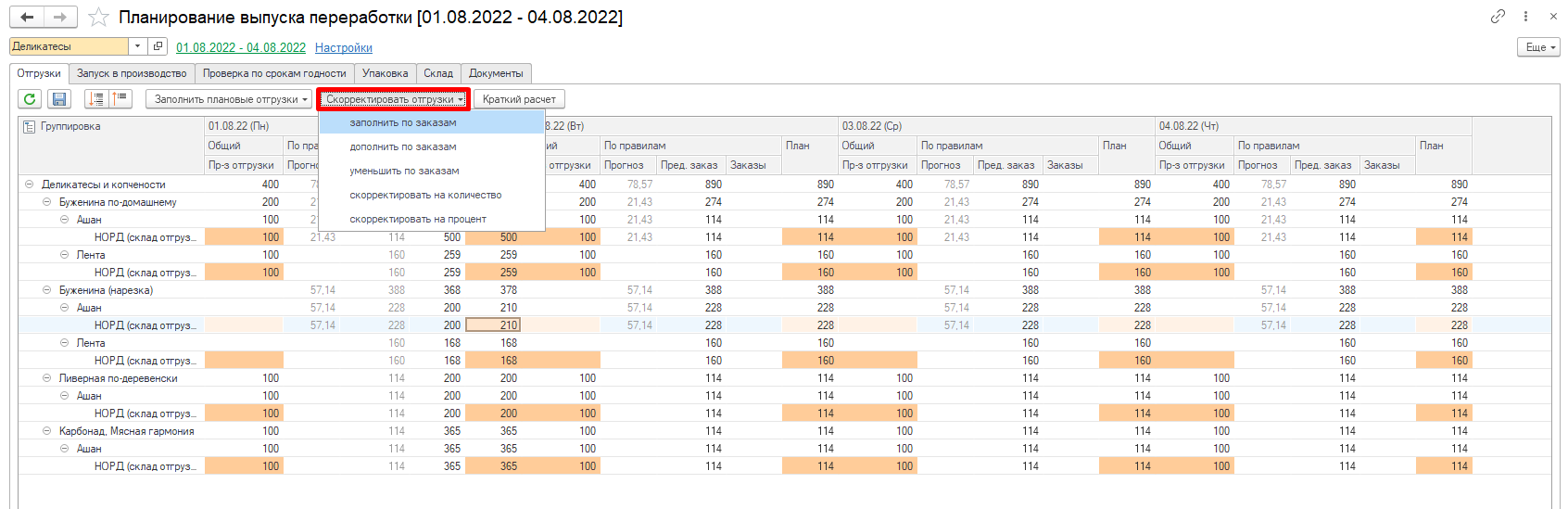Switch to the Упаковка tab
The width and height of the screenshot is (1568, 509).
coord(385,73)
